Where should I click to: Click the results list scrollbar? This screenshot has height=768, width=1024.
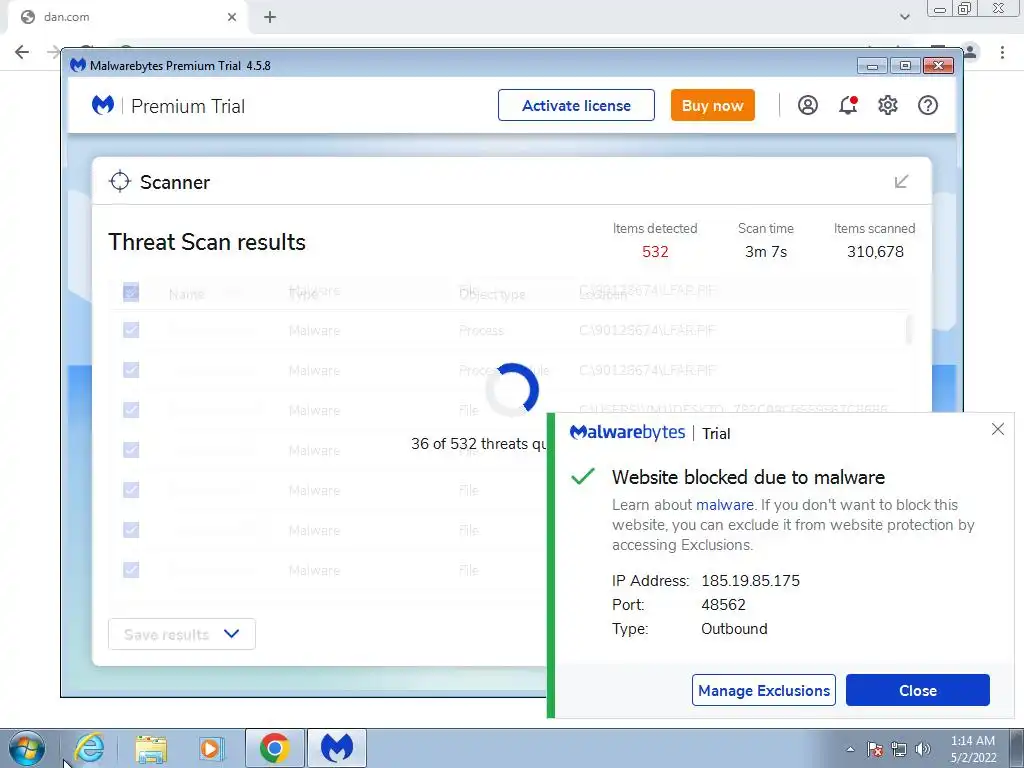coord(908,330)
